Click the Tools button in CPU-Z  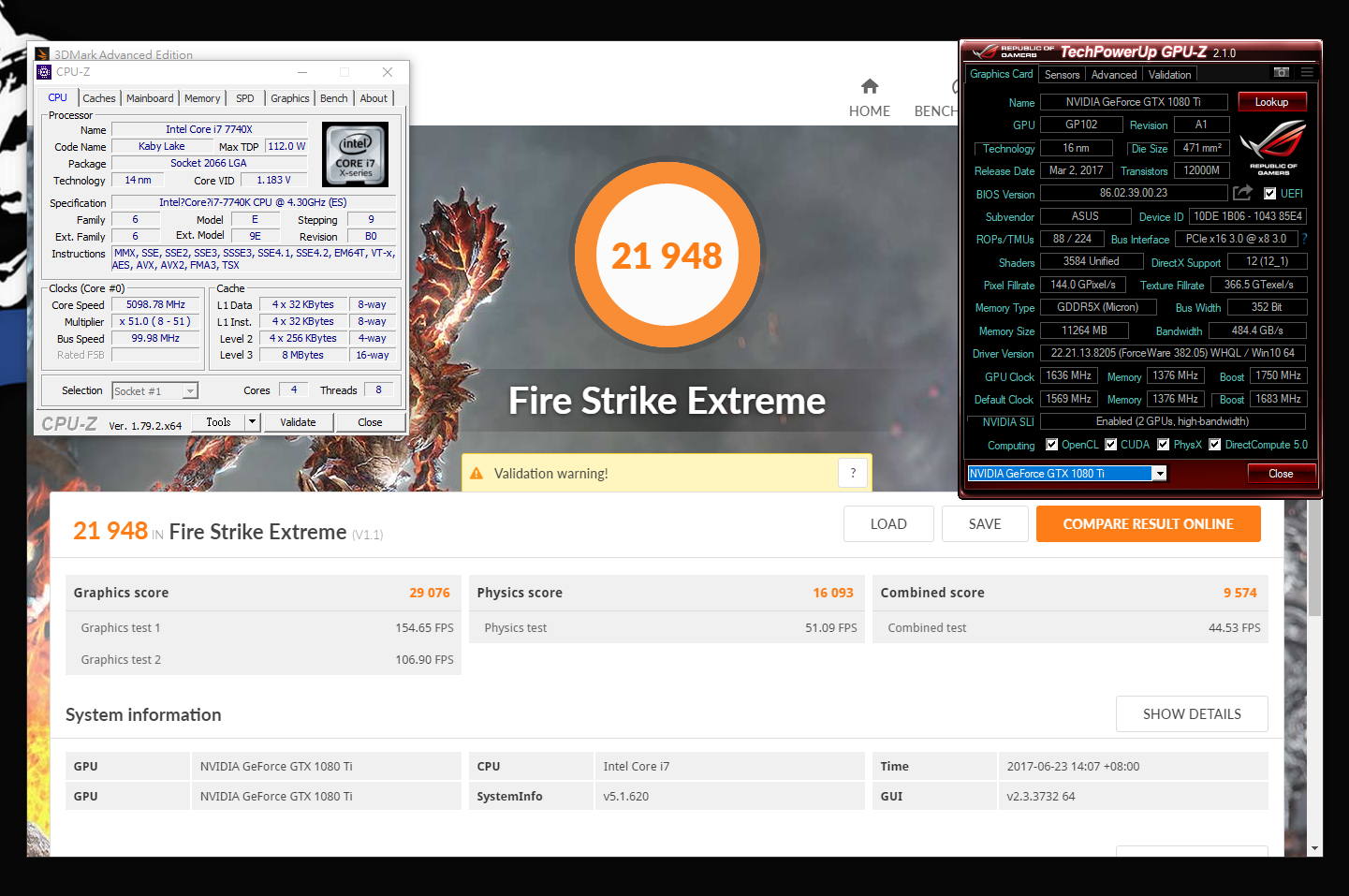(218, 422)
